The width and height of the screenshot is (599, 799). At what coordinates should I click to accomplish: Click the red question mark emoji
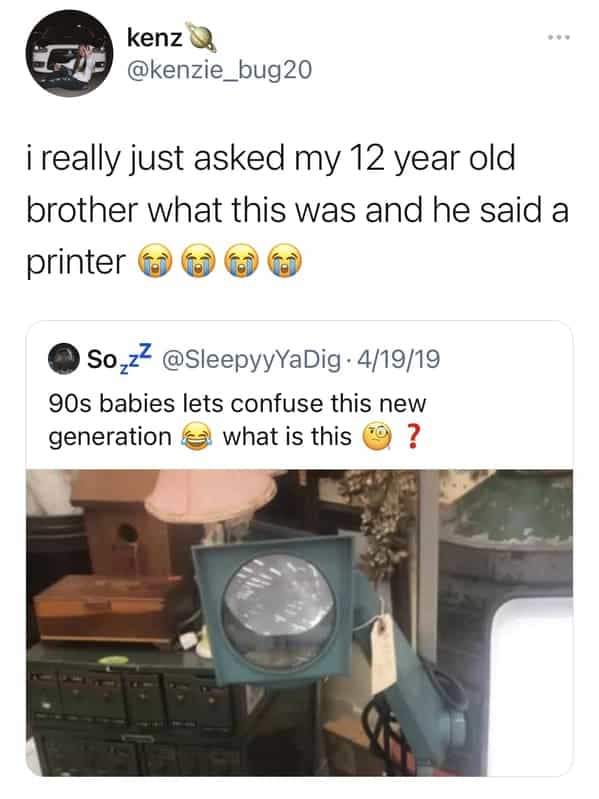[413, 437]
